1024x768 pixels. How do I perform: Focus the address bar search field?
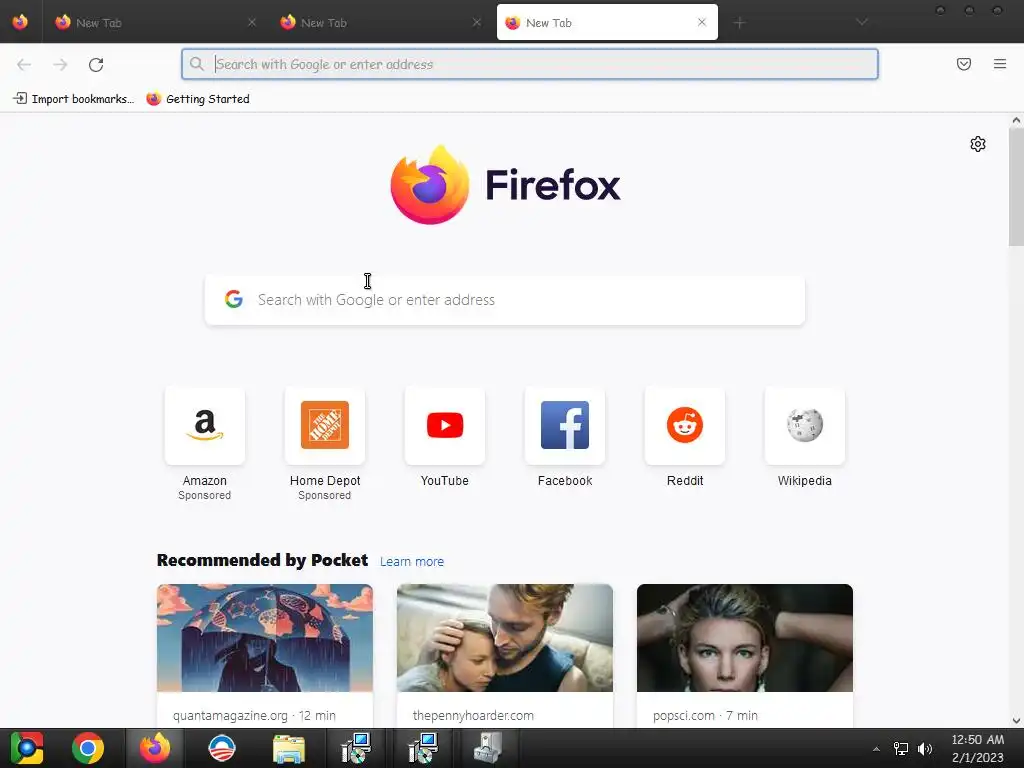coord(530,64)
